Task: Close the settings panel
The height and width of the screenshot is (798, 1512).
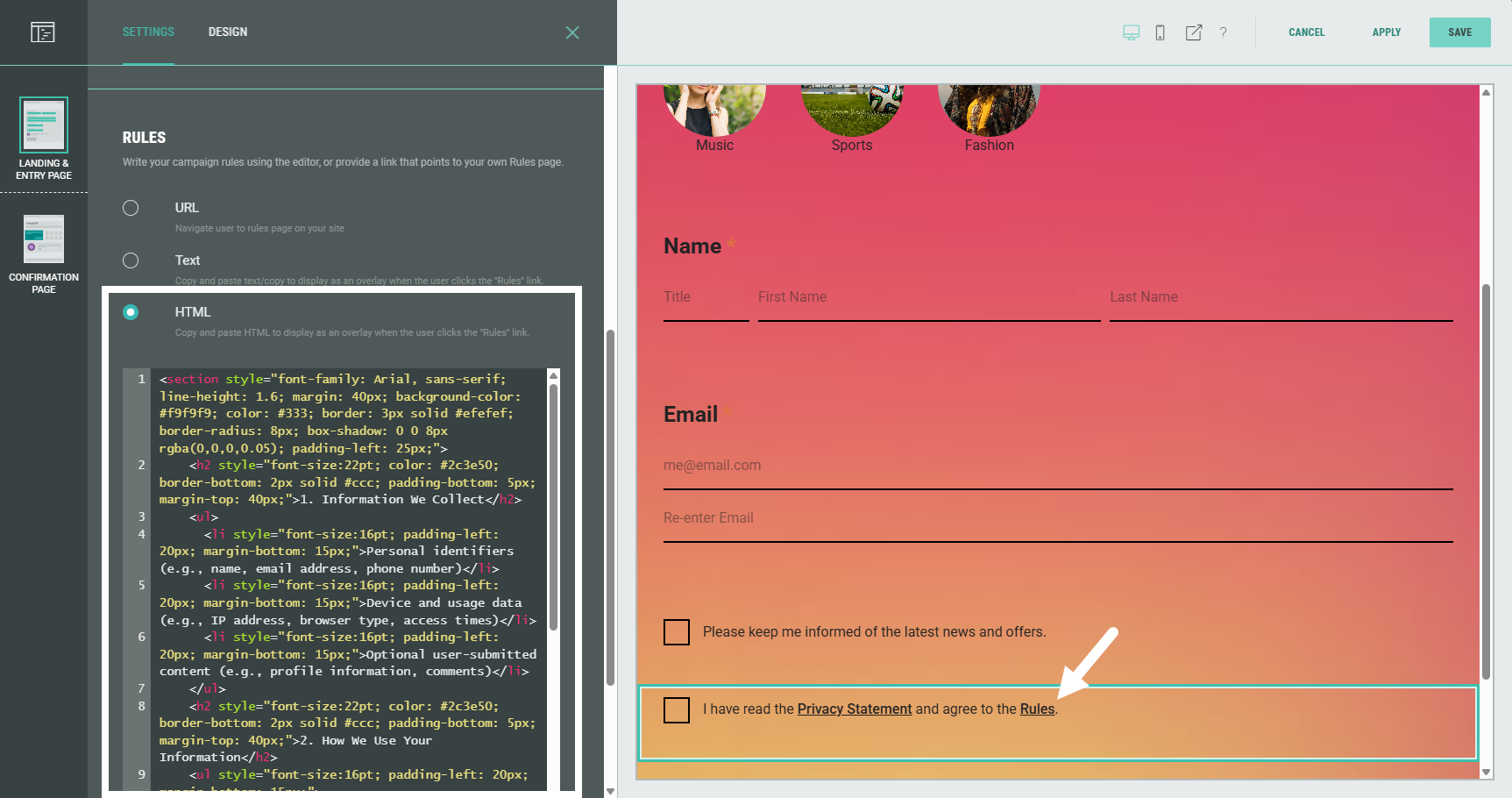Action: (x=572, y=32)
